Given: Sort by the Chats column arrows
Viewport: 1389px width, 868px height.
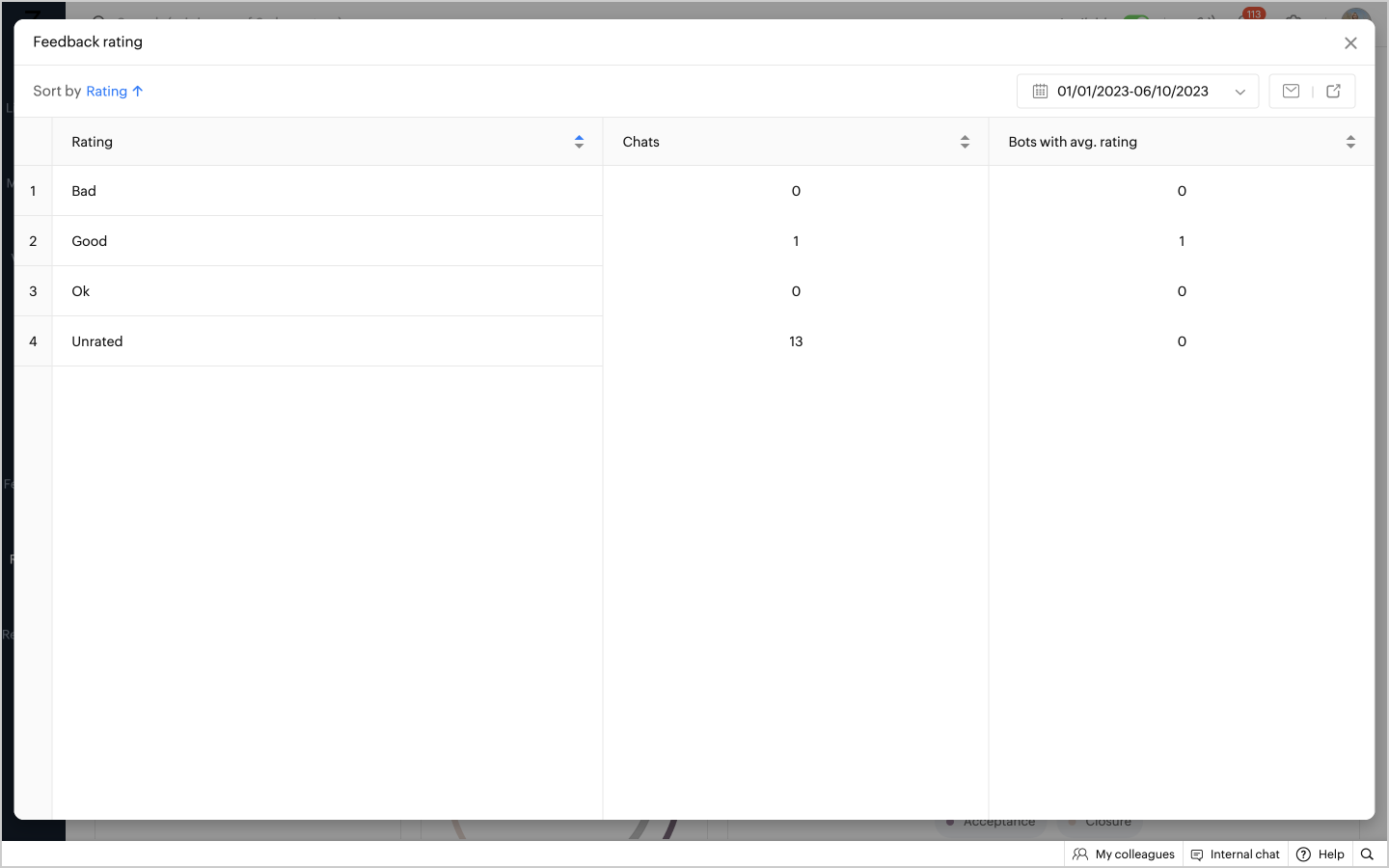Looking at the screenshot, I should click(x=965, y=142).
